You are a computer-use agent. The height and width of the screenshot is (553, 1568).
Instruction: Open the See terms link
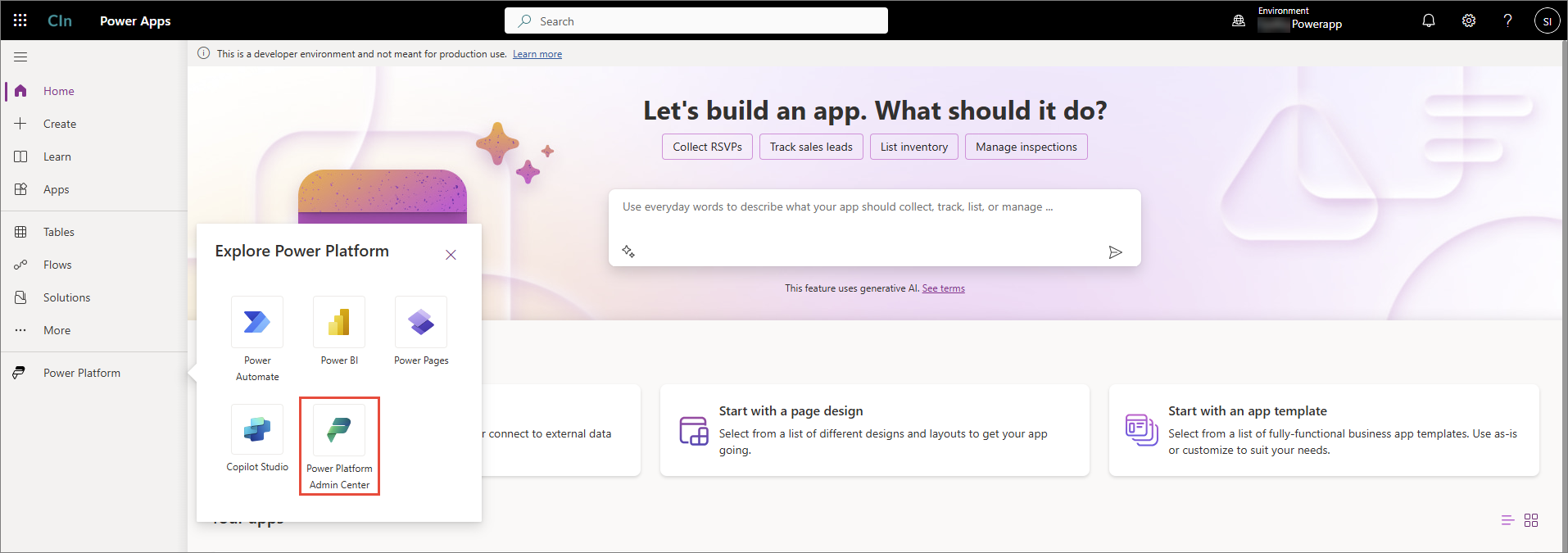[944, 288]
